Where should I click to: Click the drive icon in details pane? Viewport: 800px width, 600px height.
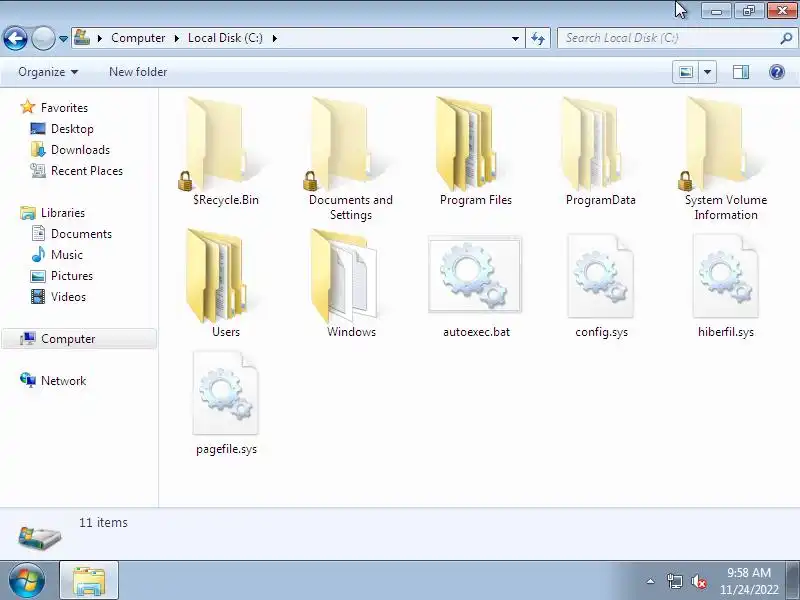point(39,537)
